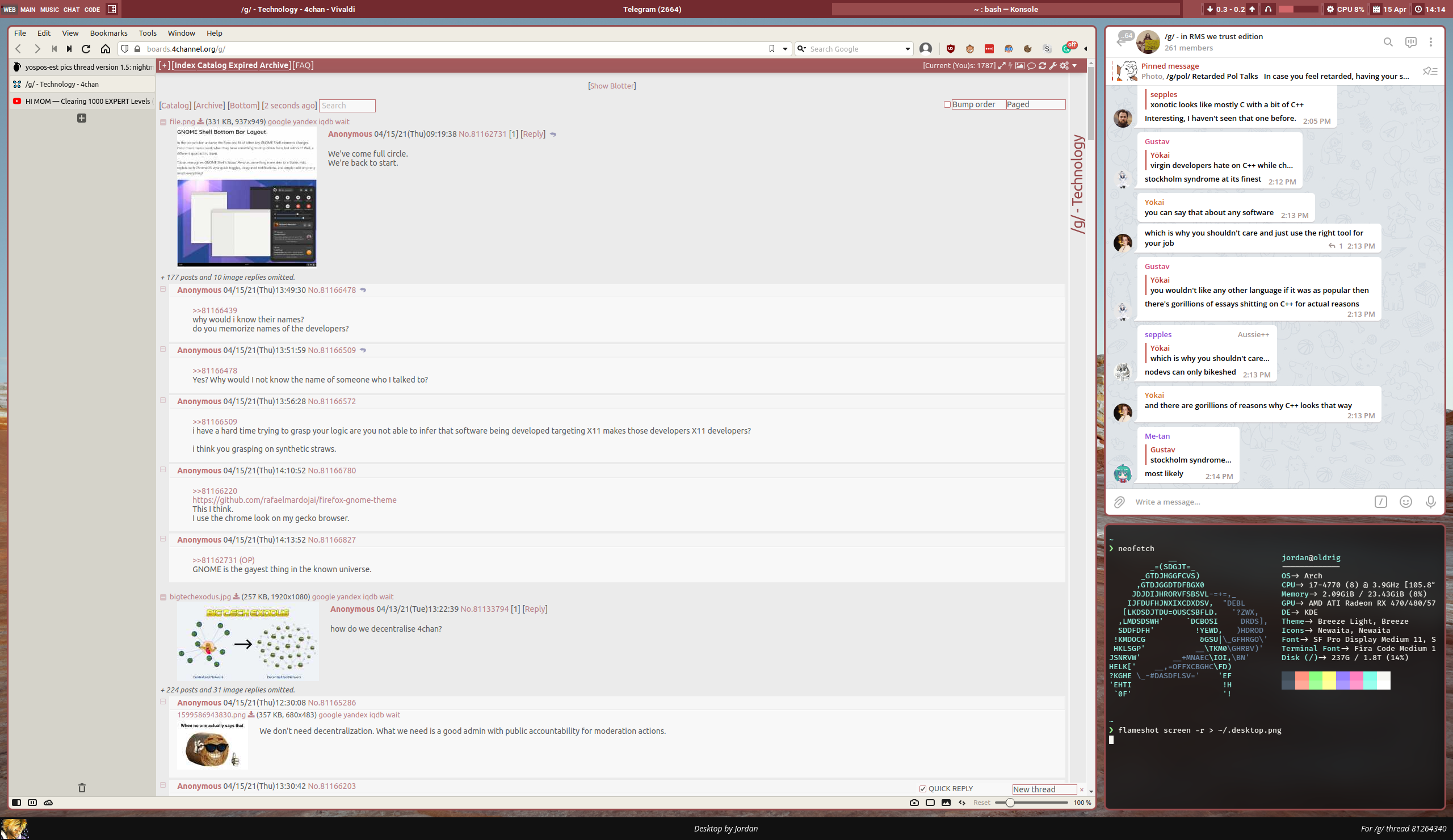Click the 4chan X refresh index icon
1453x840 pixels.
1043,66
